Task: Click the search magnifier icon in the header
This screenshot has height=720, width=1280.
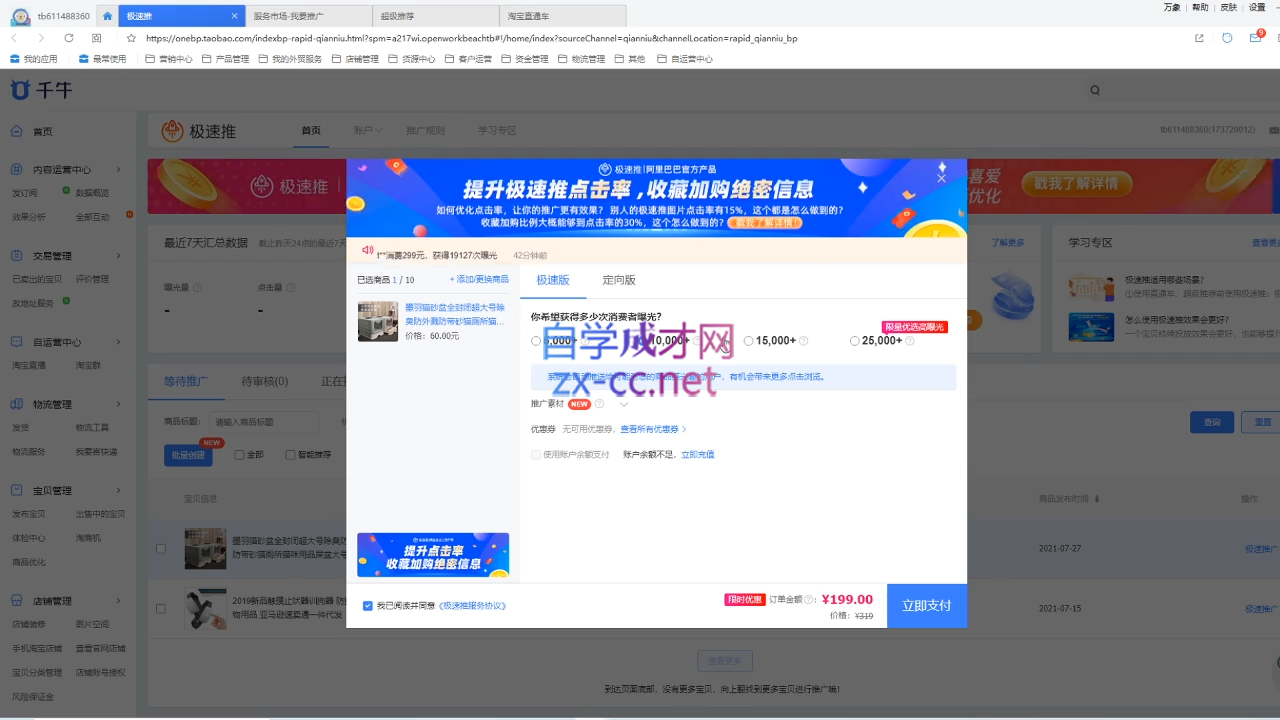Action: (1095, 90)
